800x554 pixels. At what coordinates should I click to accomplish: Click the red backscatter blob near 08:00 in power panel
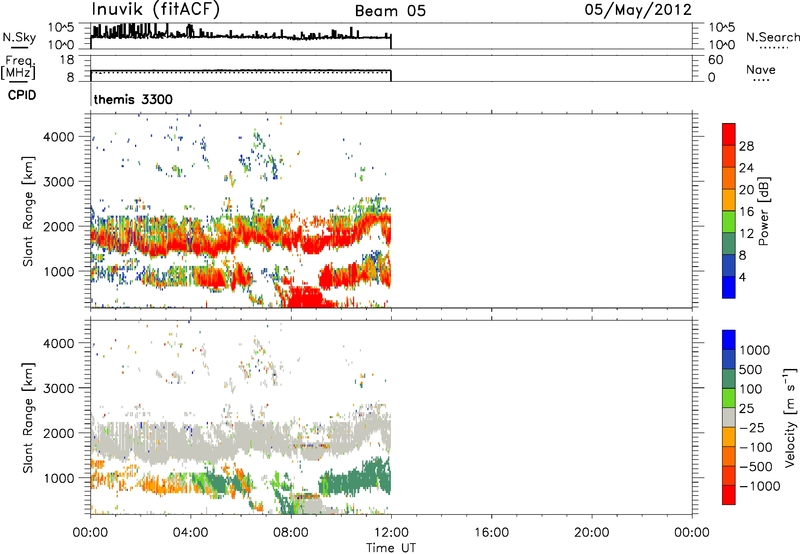point(305,297)
